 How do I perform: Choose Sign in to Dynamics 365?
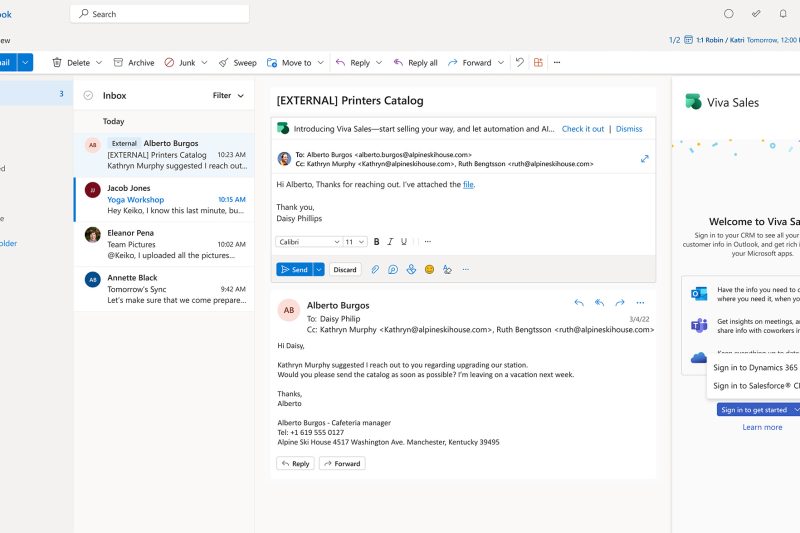[x=755, y=367]
